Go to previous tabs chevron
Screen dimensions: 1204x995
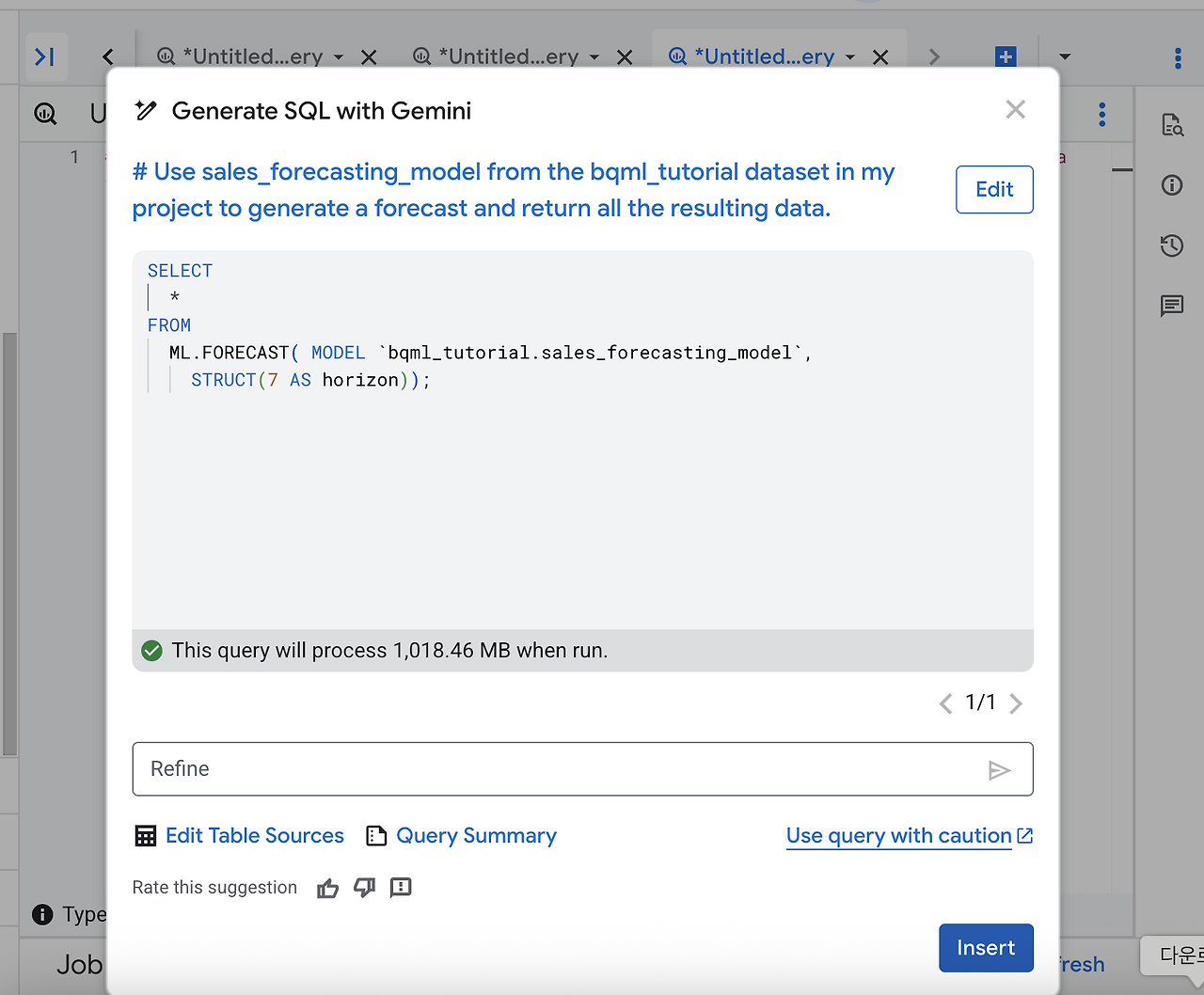point(108,57)
